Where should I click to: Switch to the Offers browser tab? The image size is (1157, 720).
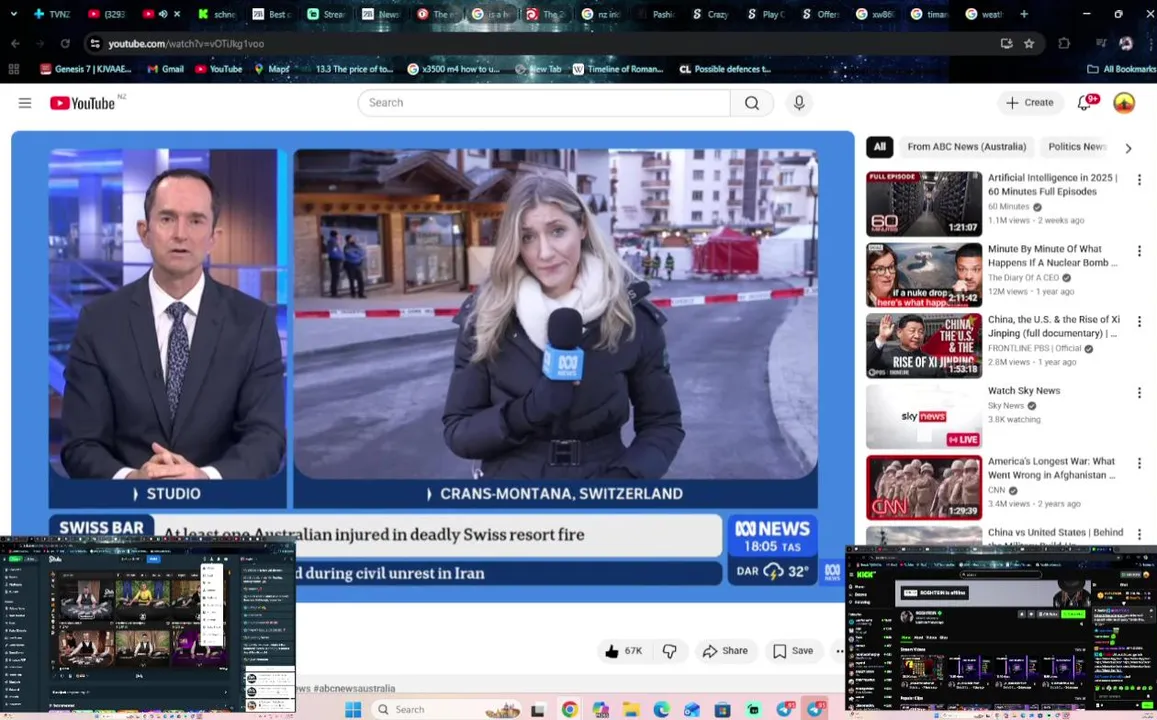click(x=820, y=14)
